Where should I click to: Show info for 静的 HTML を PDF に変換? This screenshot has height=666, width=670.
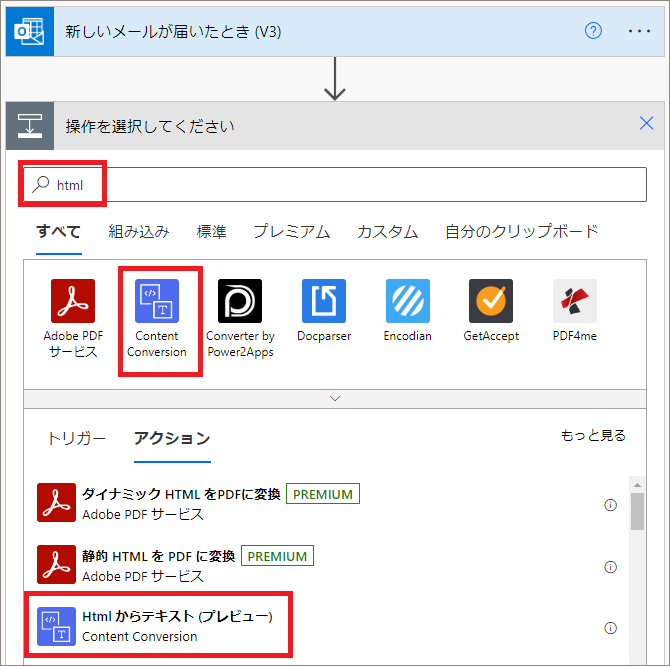coord(610,567)
